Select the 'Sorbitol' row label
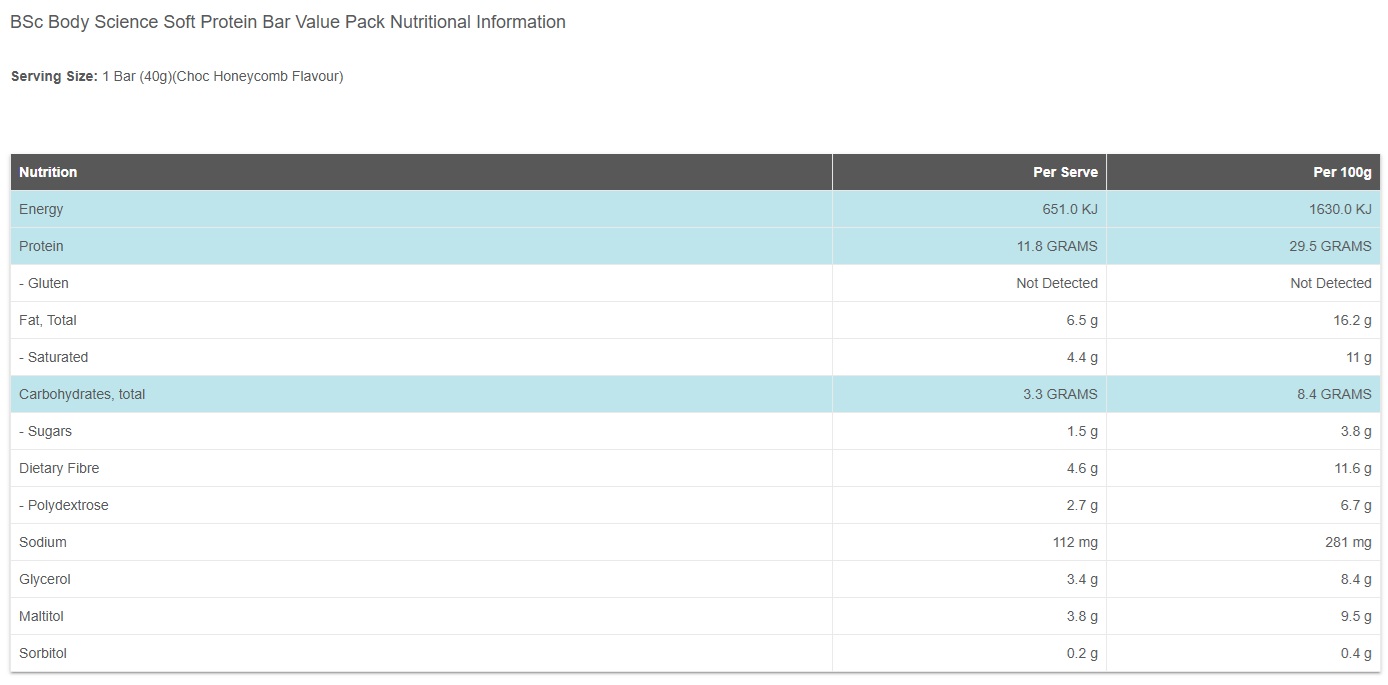 pyautogui.click(x=43, y=653)
